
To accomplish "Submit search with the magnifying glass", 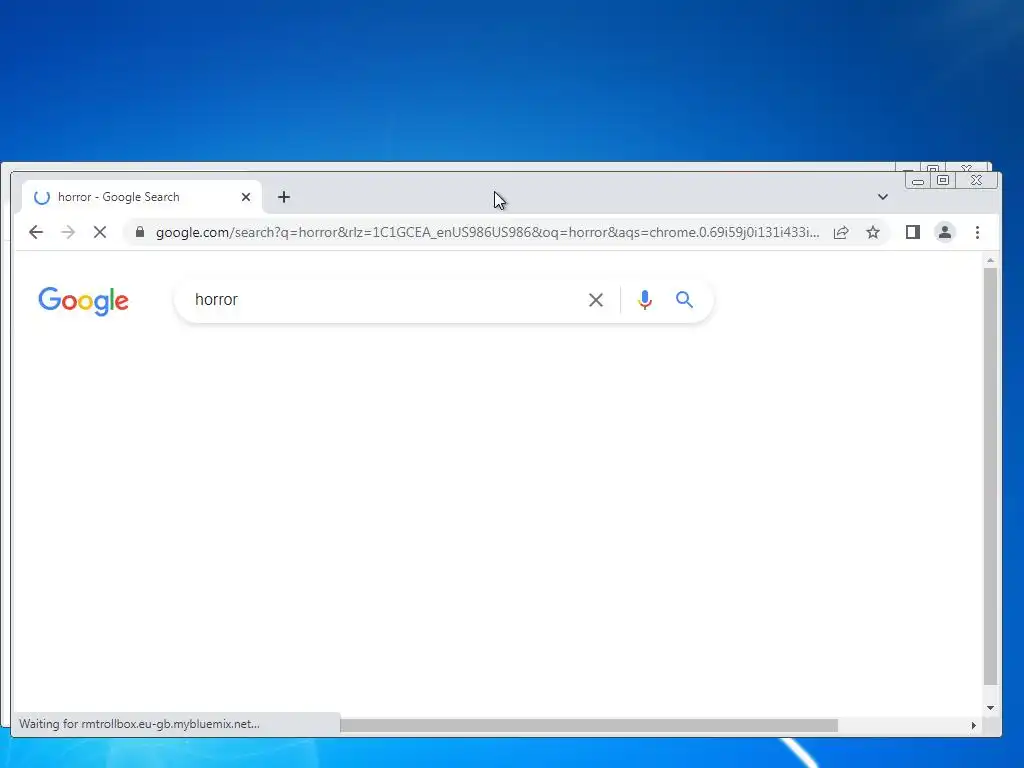I will [684, 300].
